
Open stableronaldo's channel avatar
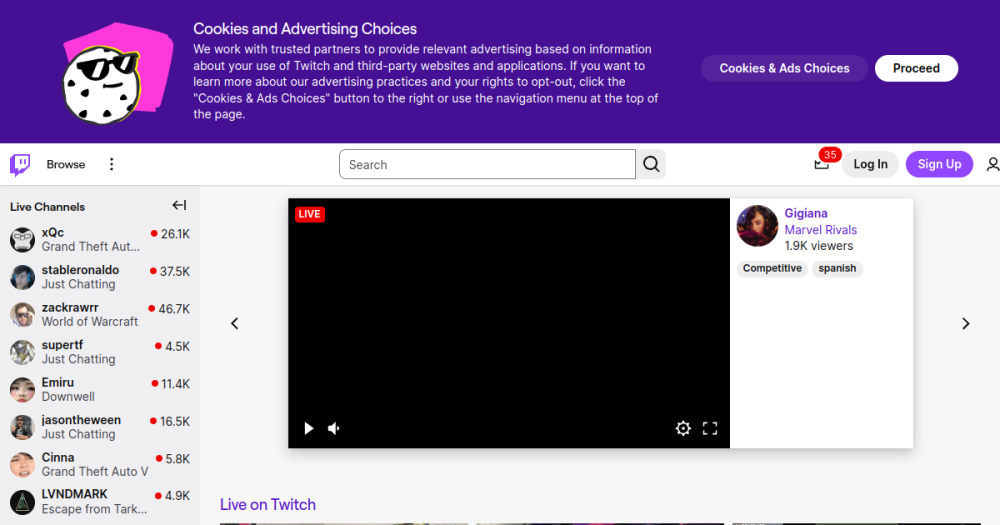[x=22, y=277]
